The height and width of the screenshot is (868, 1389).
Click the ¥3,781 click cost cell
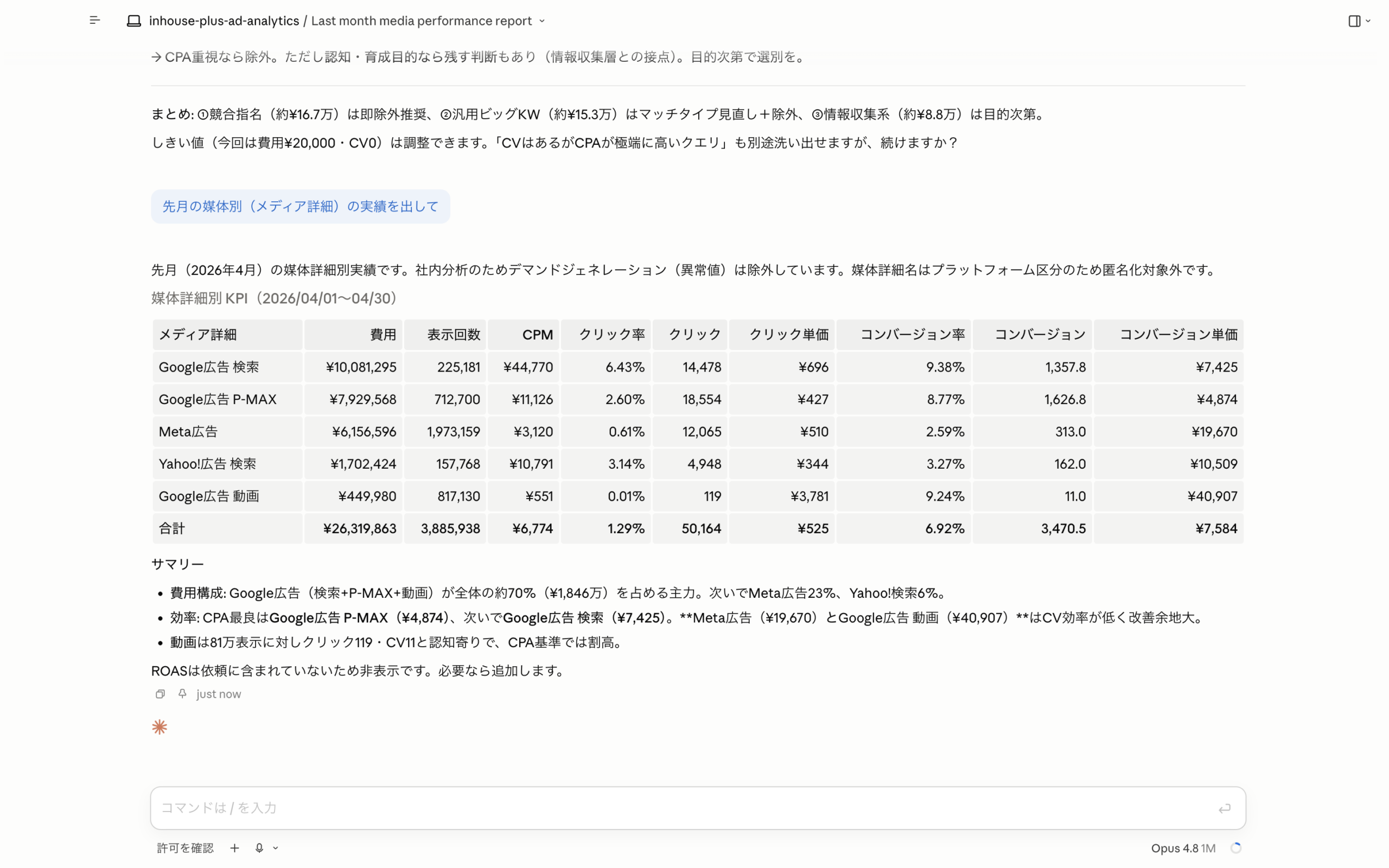coord(781,496)
